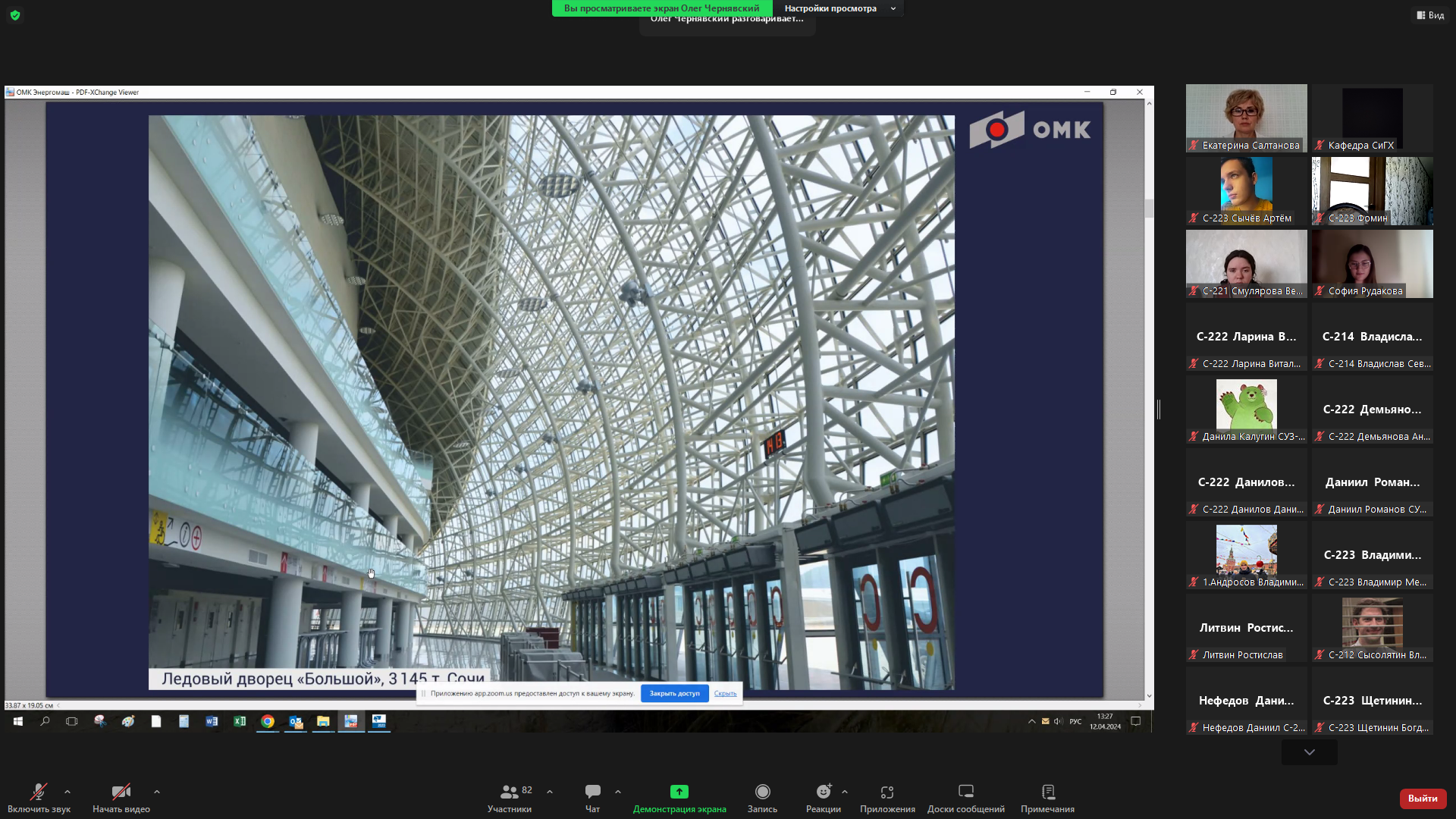Select Екатерина Салтанова video tile

pos(1247,118)
